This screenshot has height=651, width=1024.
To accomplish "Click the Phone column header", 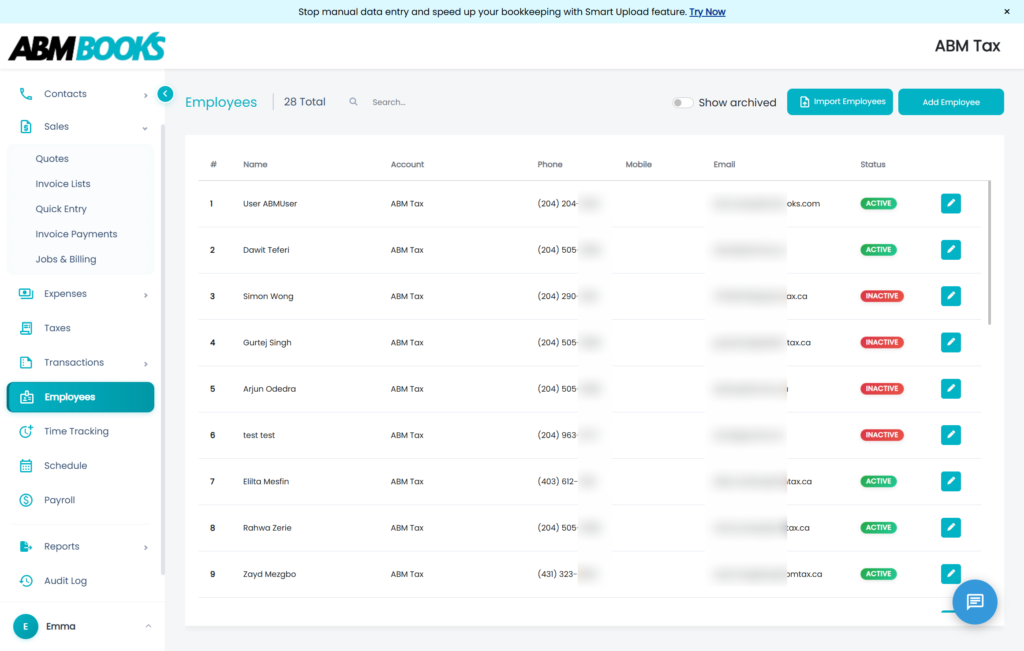I will [x=550, y=165].
